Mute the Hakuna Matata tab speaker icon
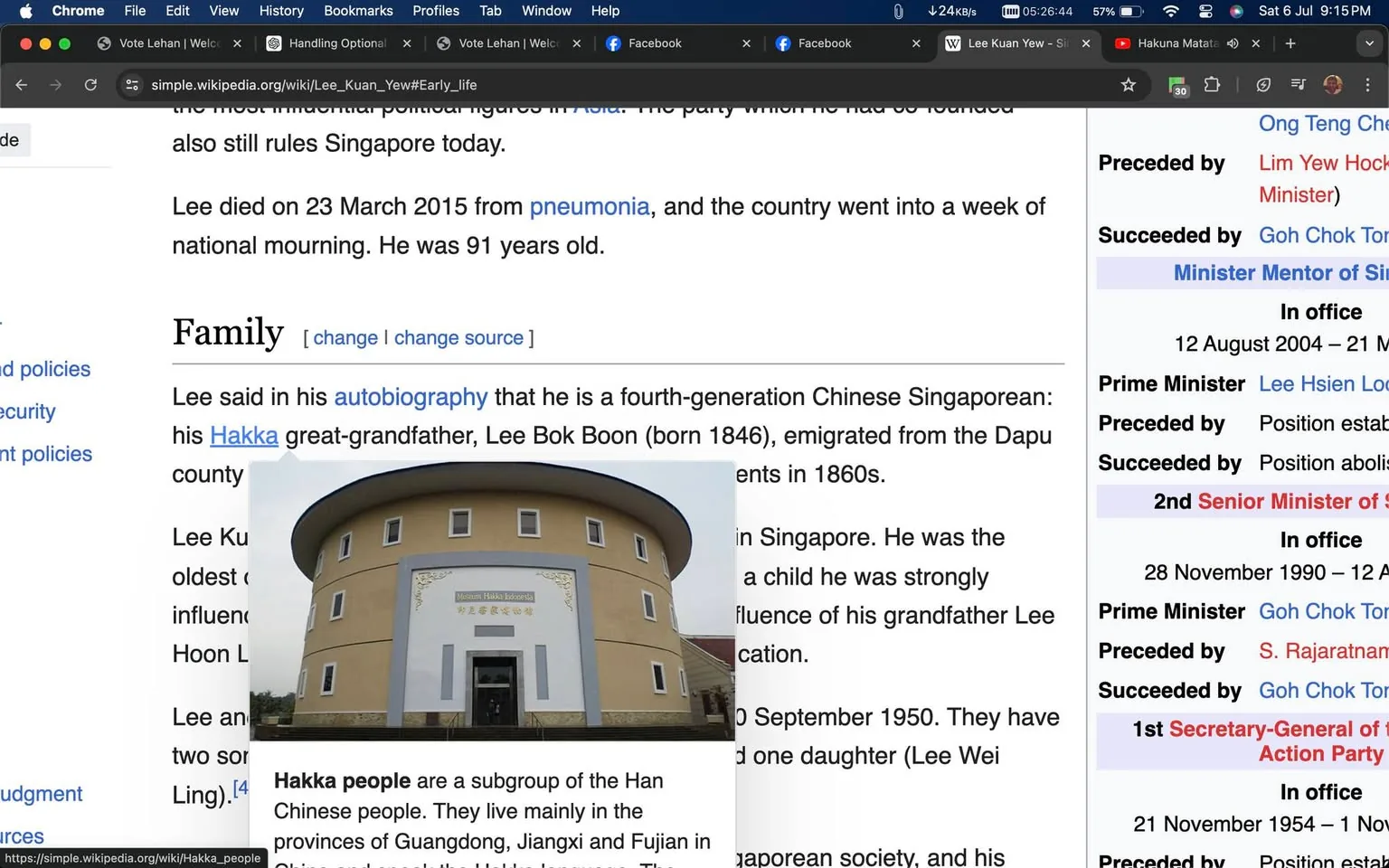 [x=1232, y=42]
